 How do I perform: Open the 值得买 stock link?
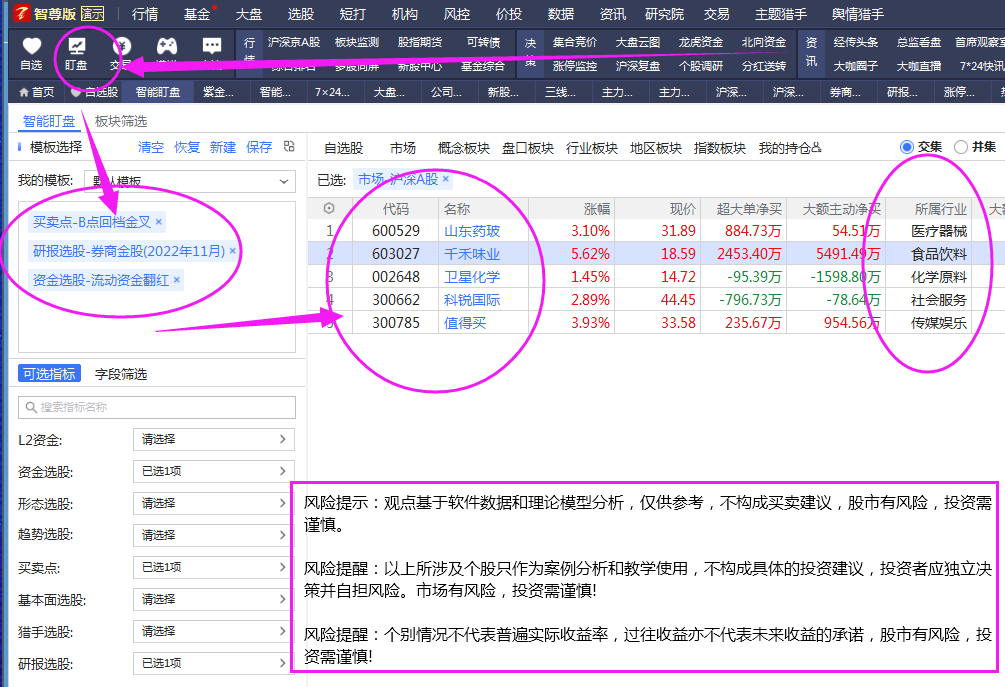(465, 323)
